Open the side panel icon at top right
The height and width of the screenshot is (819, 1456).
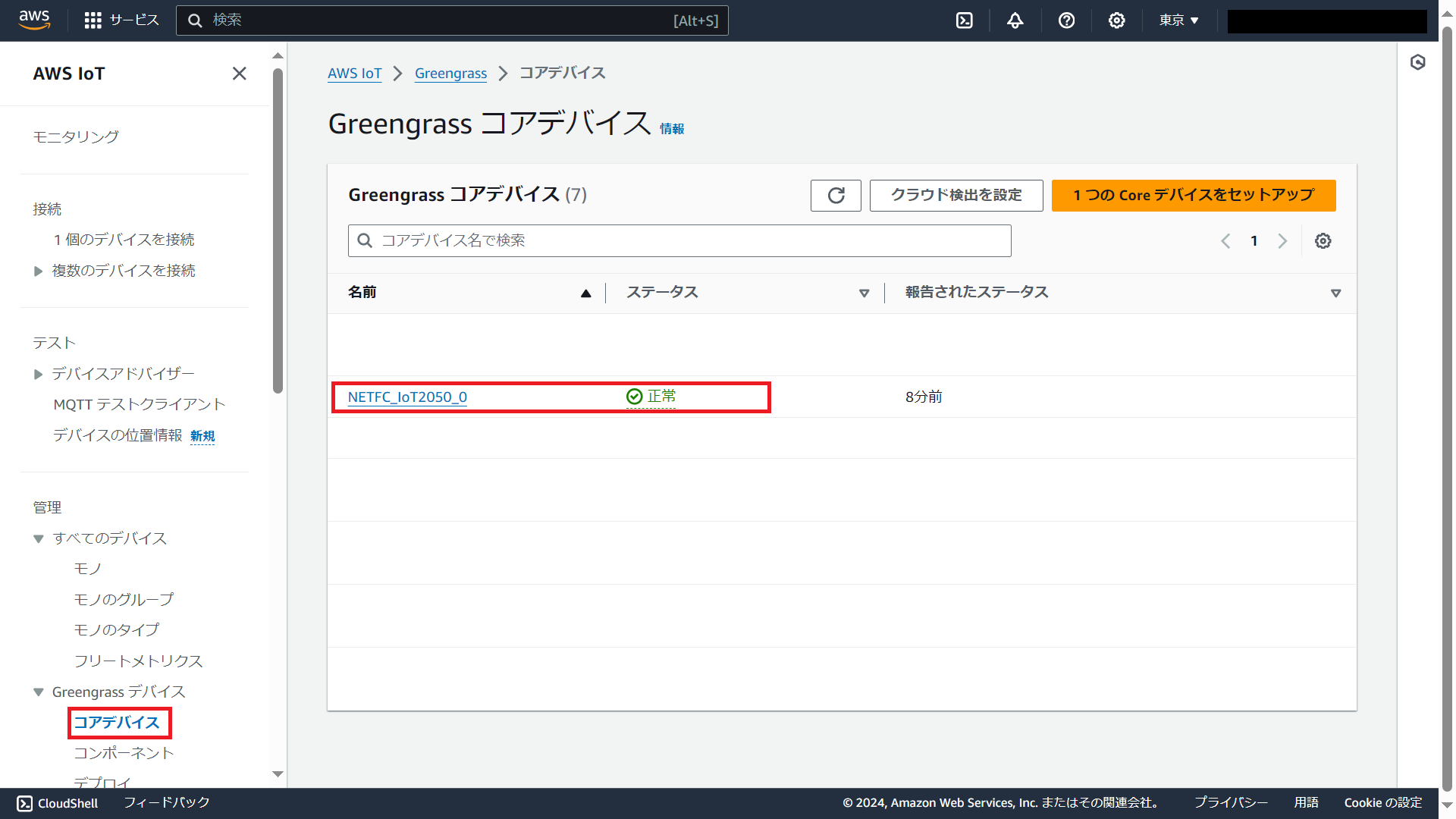(1418, 63)
